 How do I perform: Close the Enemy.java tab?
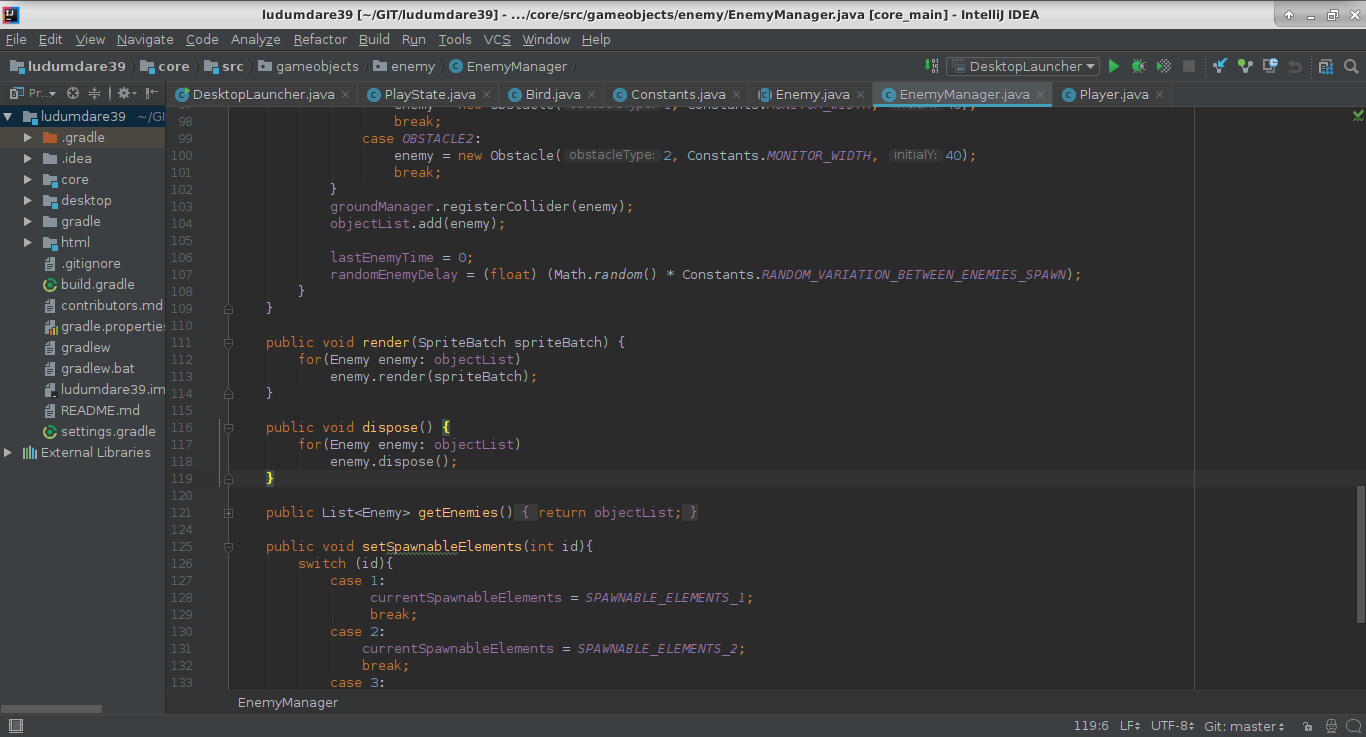860,95
